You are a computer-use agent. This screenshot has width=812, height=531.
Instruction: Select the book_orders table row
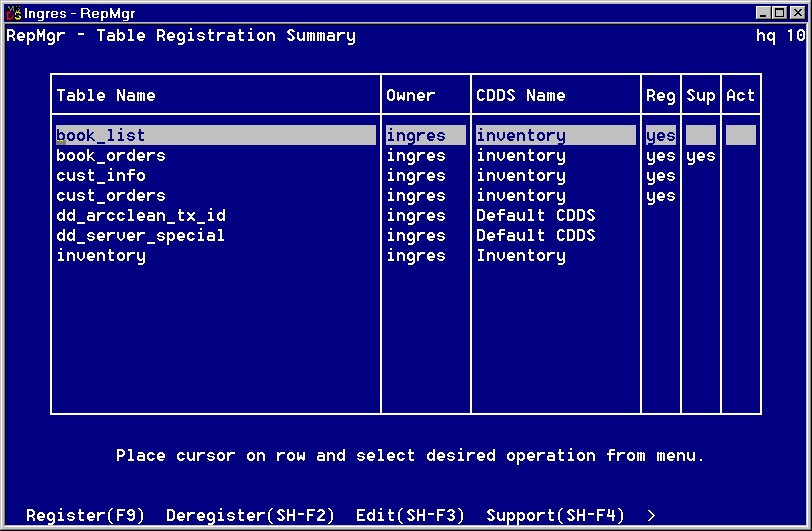click(111, 156)
